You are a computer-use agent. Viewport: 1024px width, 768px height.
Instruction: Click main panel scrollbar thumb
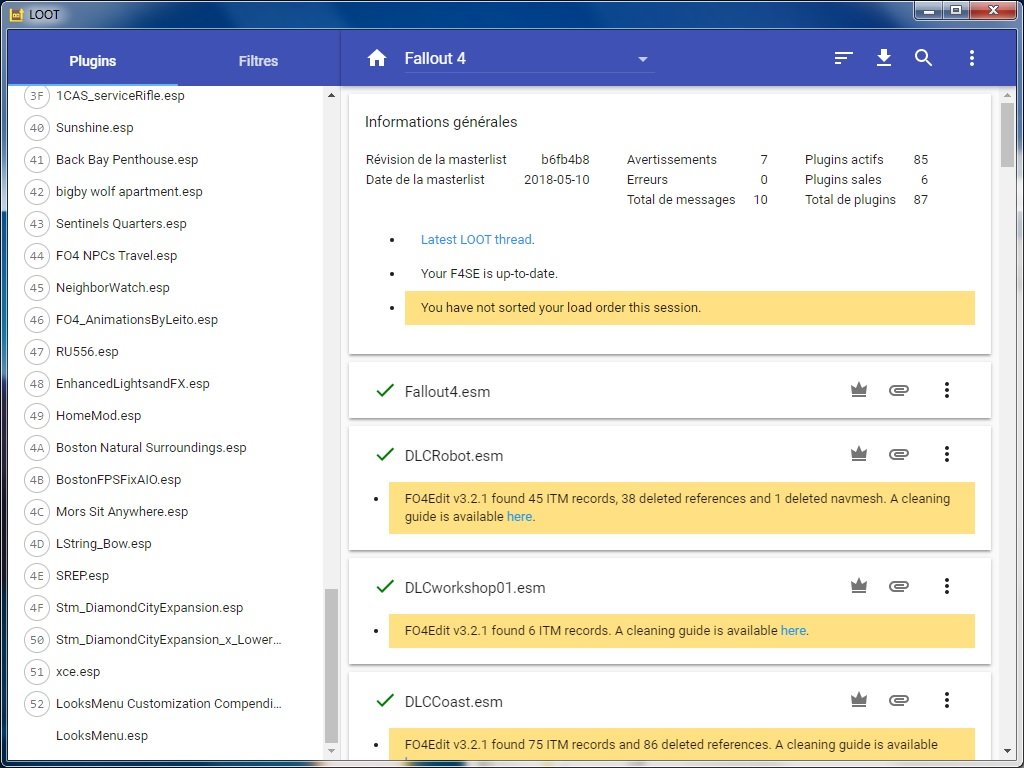[x=1008, y=135]
